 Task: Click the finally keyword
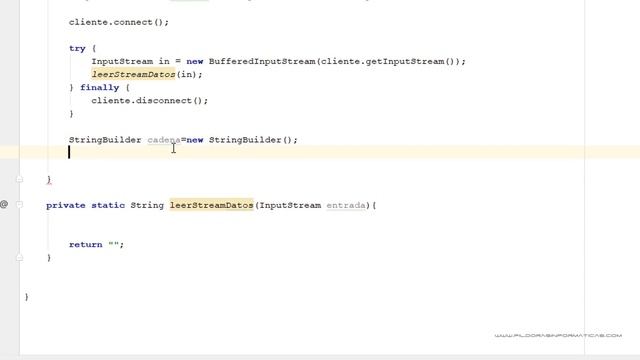(100, 87)
